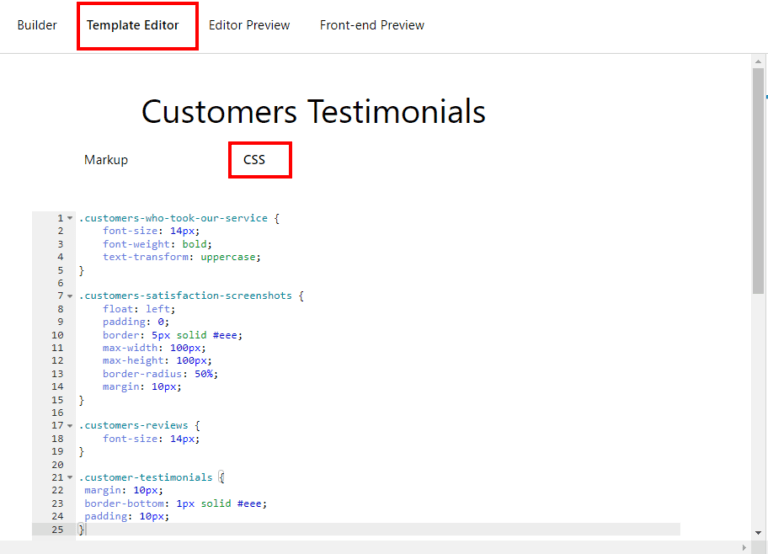This screenshot has height=554, width=768.
Task: Click the vertical scrollbar up arrow
Action: point(758,62)
